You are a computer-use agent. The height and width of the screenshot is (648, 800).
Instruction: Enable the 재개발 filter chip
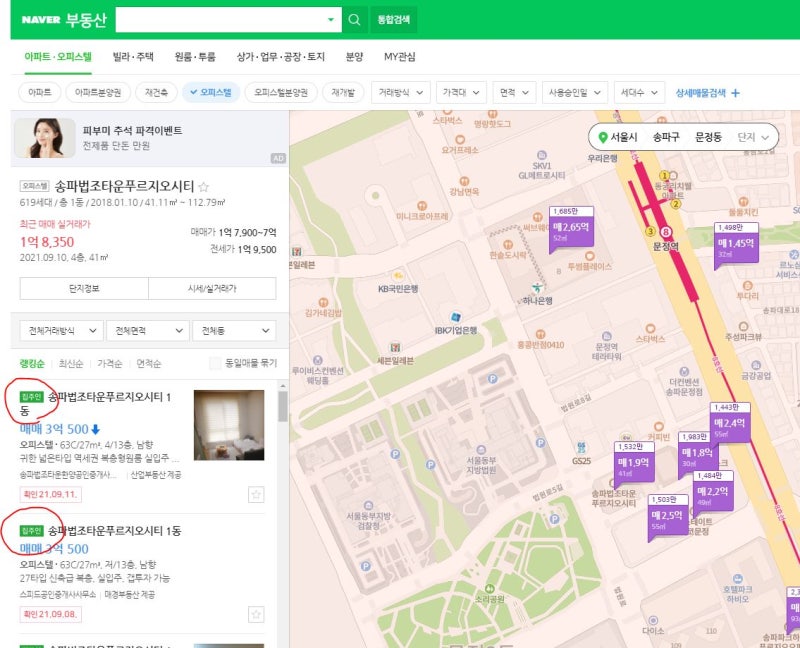pyautogui.click(x=343, y=92)
